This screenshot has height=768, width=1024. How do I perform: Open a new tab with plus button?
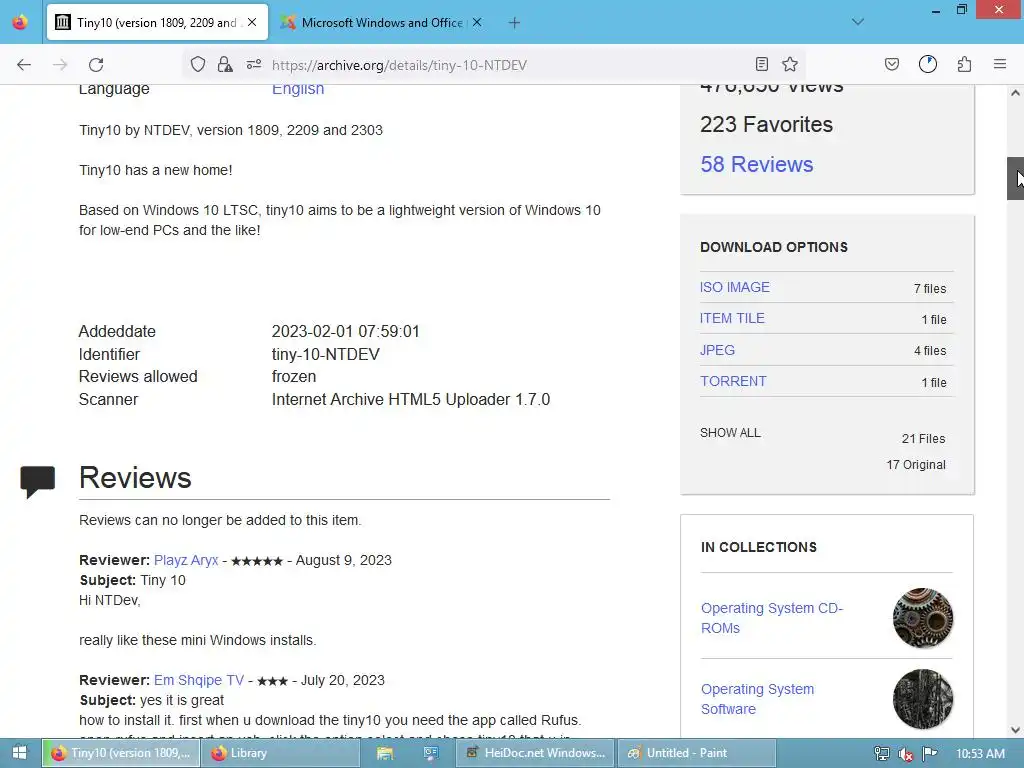point(515,23)
